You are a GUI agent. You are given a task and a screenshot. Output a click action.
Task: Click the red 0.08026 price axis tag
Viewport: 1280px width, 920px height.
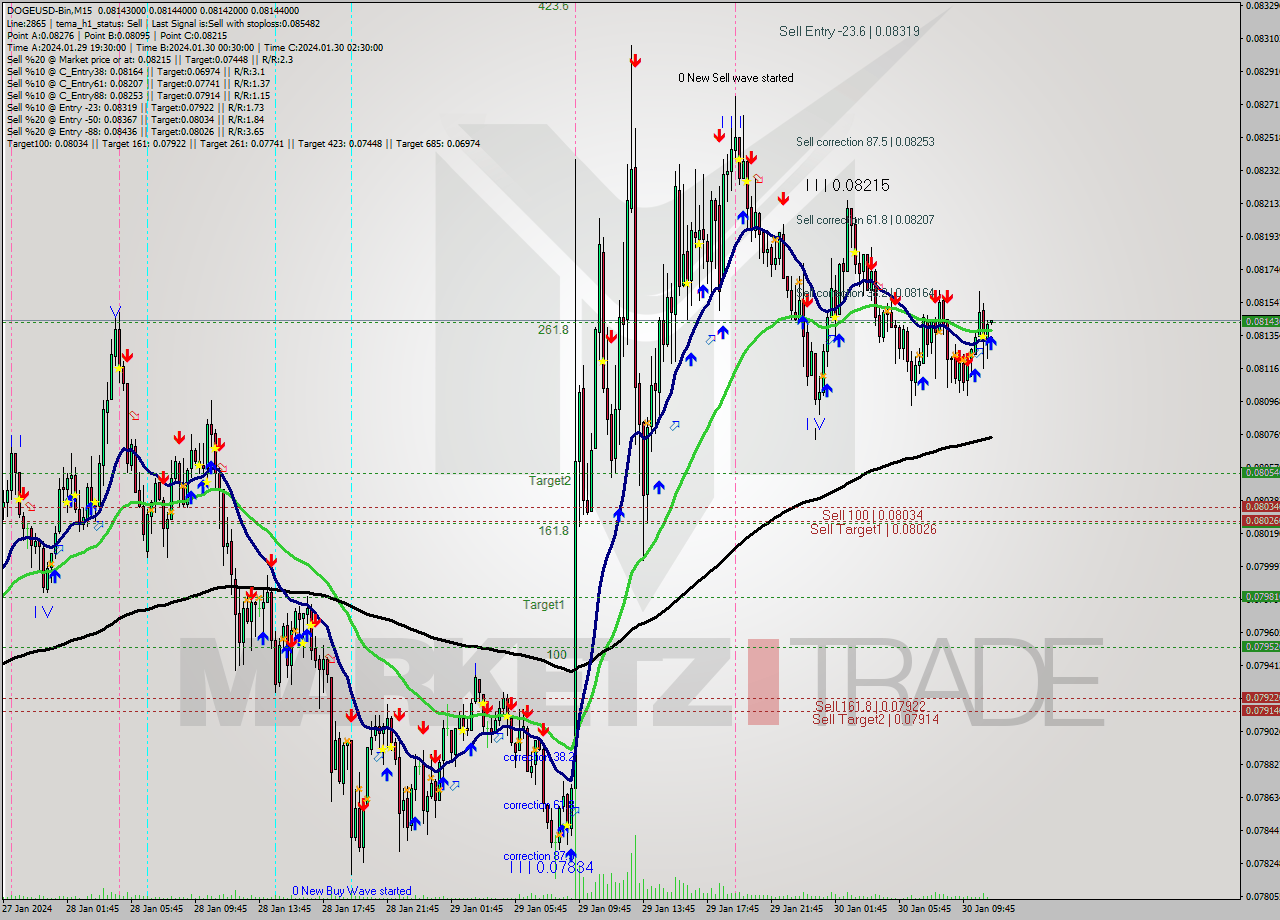coord(1260,520)
